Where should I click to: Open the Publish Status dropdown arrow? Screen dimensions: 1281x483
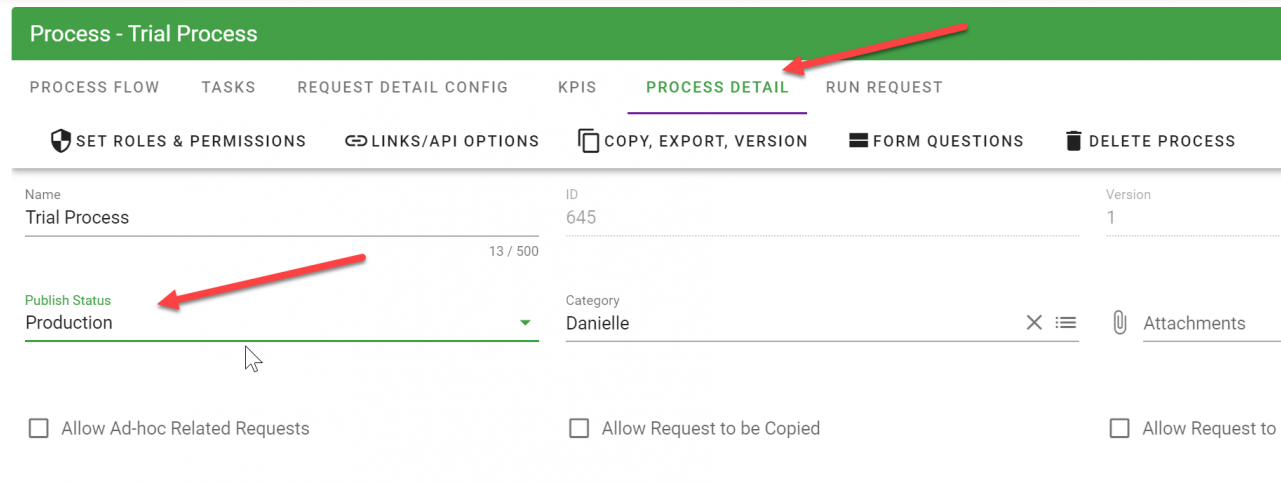[x=525, y=323]
